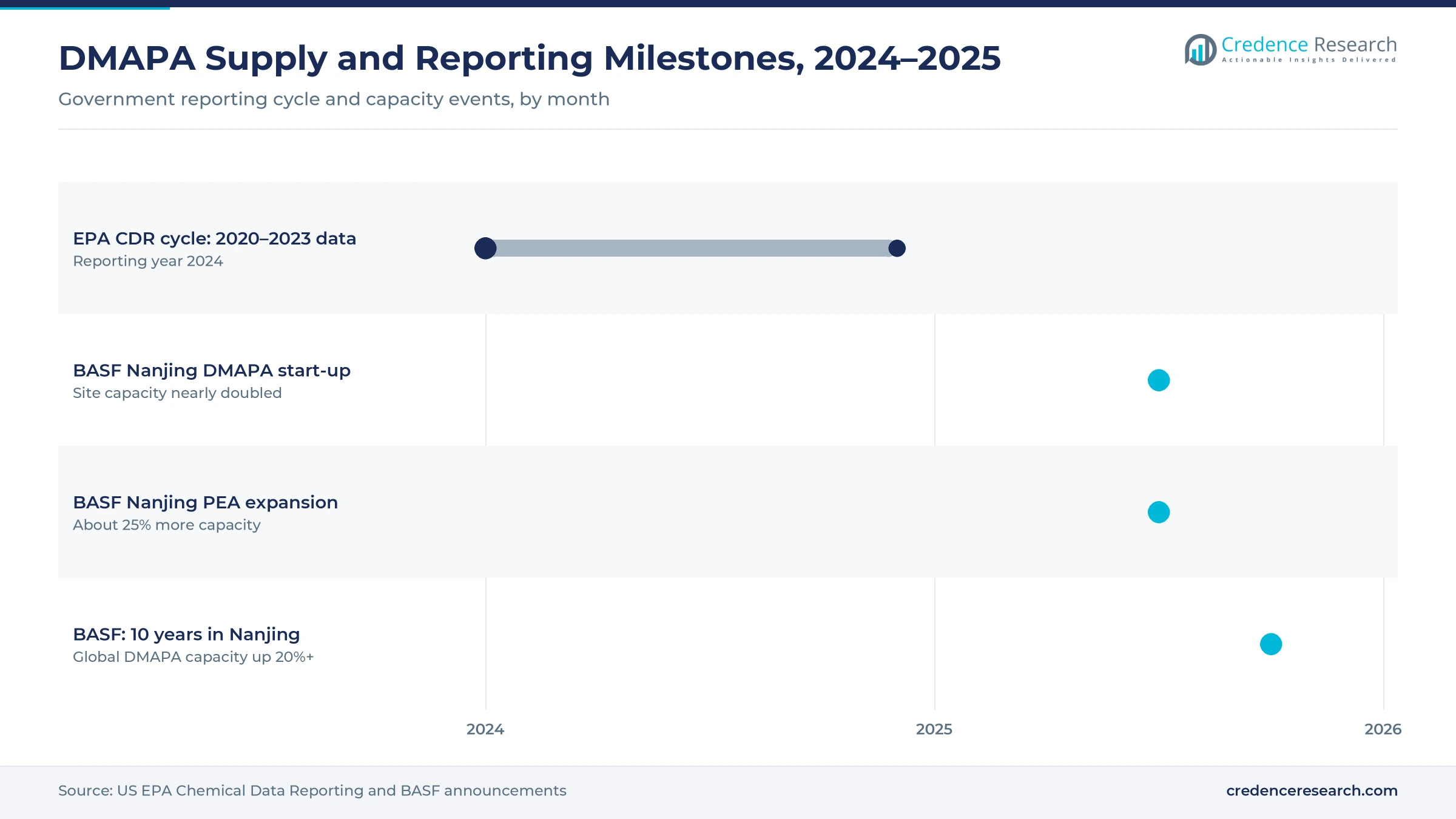Screen dimensions: 1456x819
Task: Click the chart title 'DMAPA Supply and Reporting Milestones'
Action: pyautogui.click(x=530, y=58)
